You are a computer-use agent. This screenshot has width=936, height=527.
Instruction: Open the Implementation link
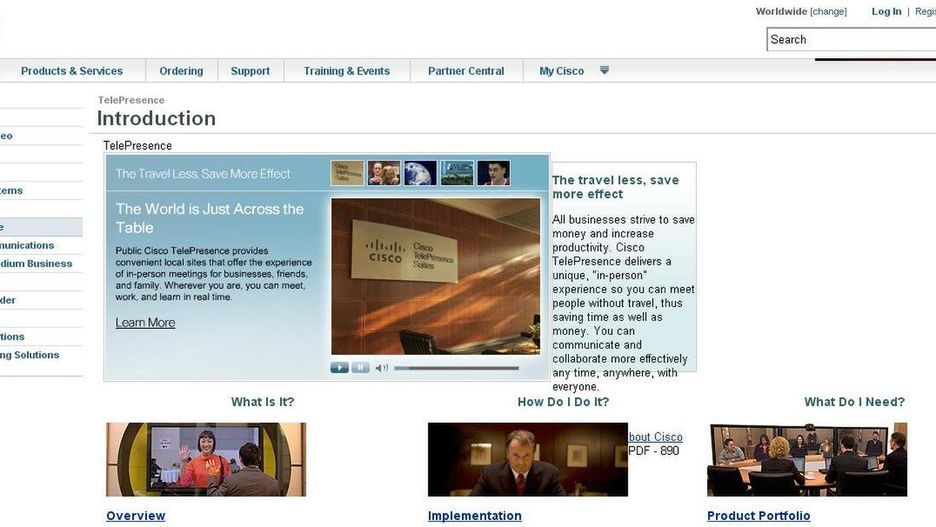click(475, 516)
